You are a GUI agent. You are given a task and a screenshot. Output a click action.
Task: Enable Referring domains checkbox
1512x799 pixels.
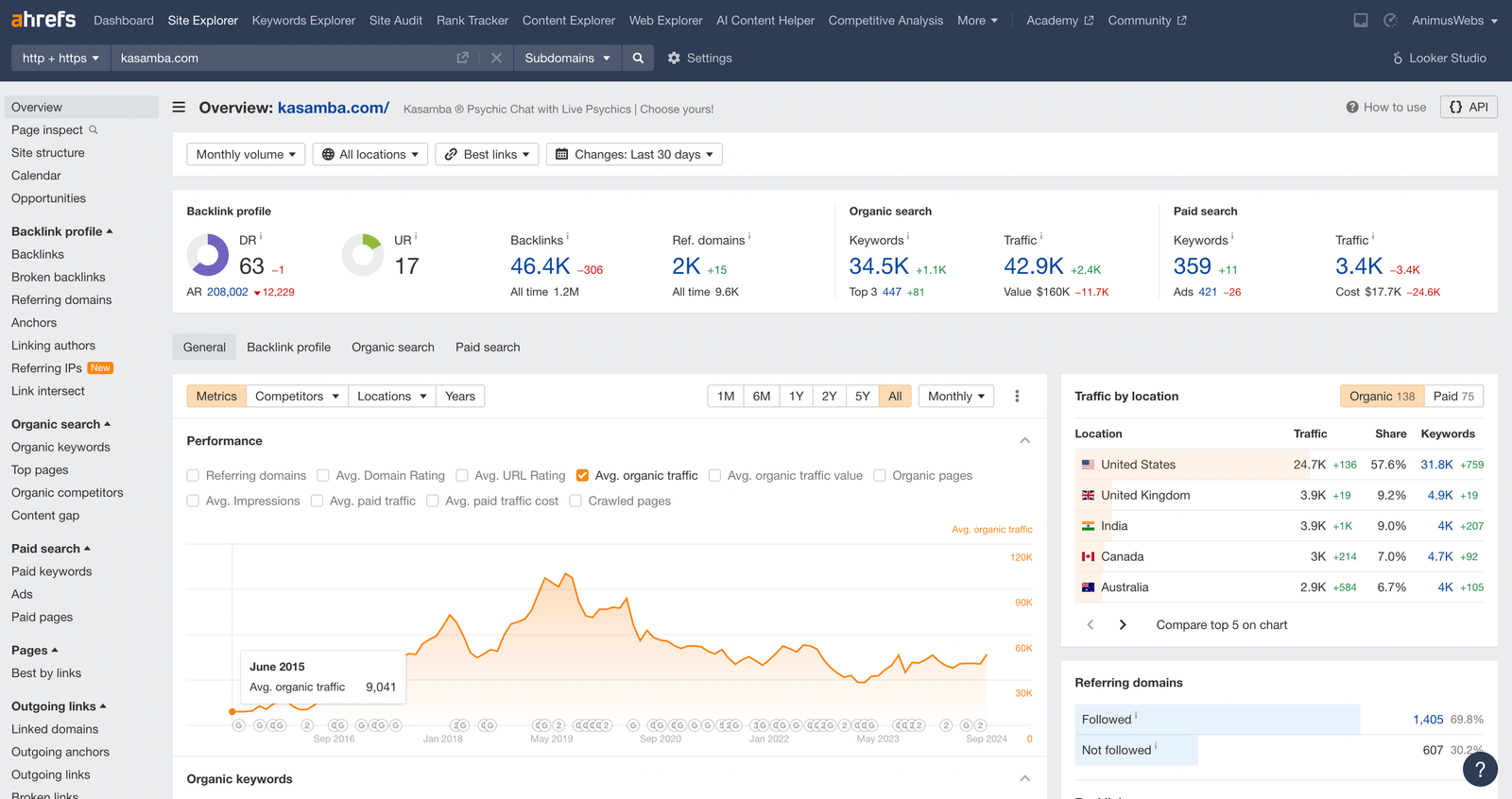click(193, 475)
